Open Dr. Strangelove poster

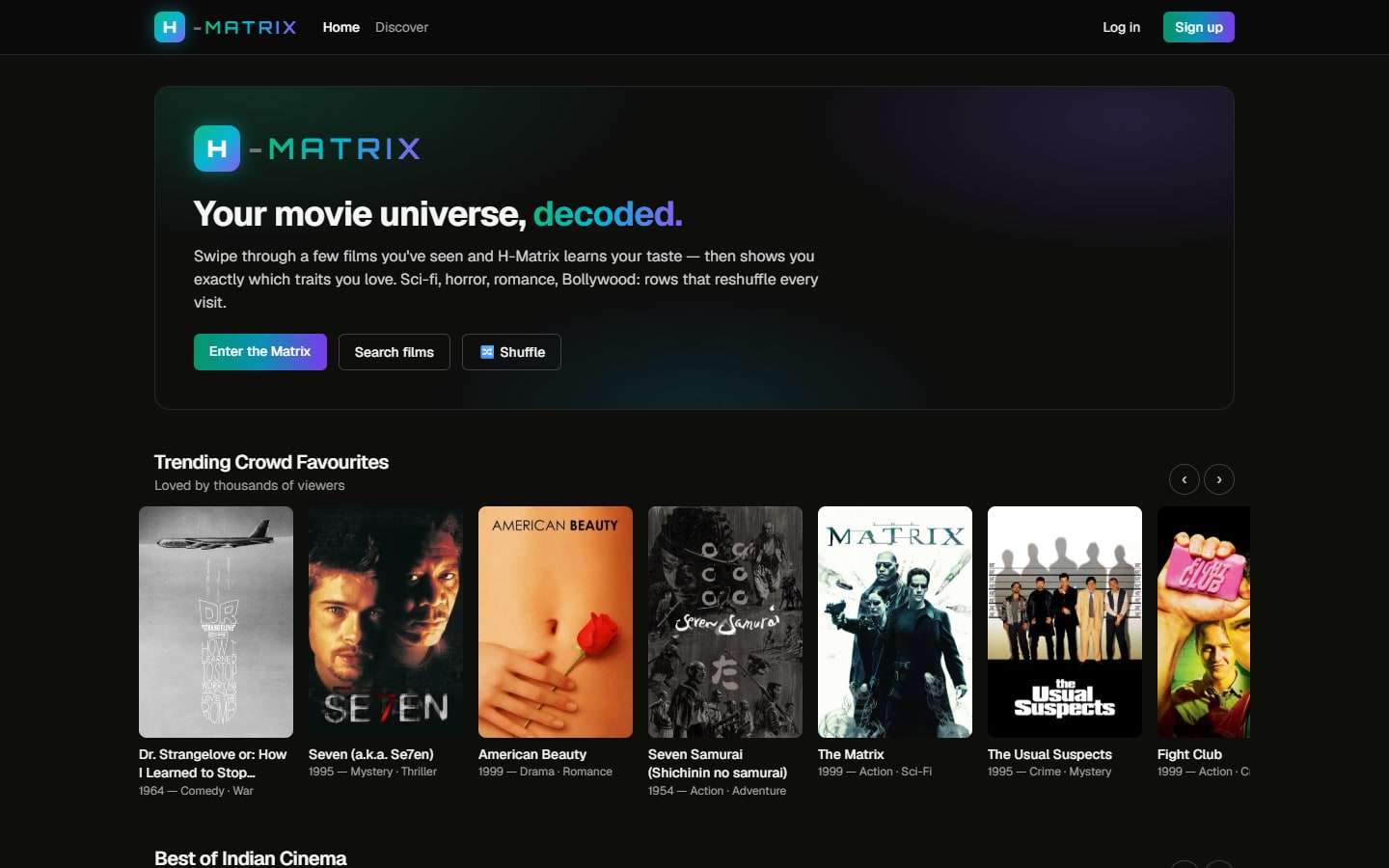pos(216,622)
